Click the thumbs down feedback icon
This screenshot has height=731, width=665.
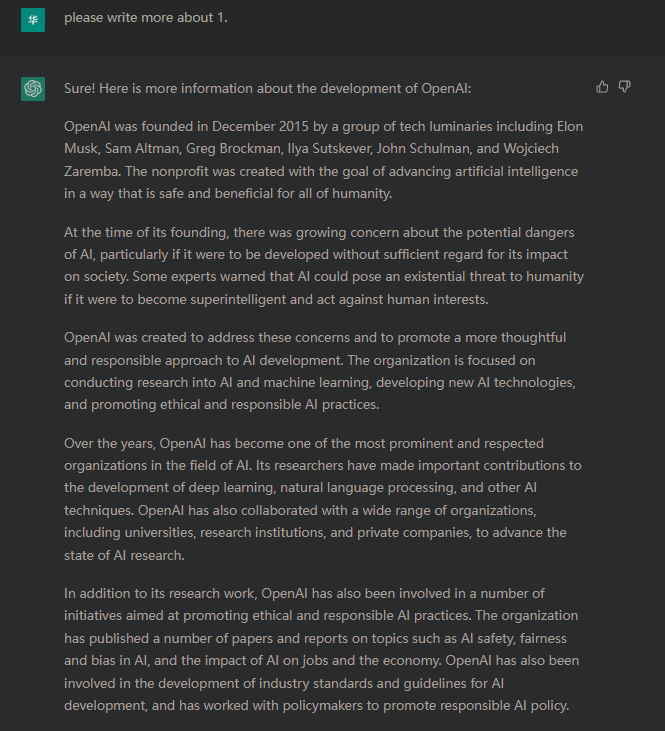(x=625, y=87)
